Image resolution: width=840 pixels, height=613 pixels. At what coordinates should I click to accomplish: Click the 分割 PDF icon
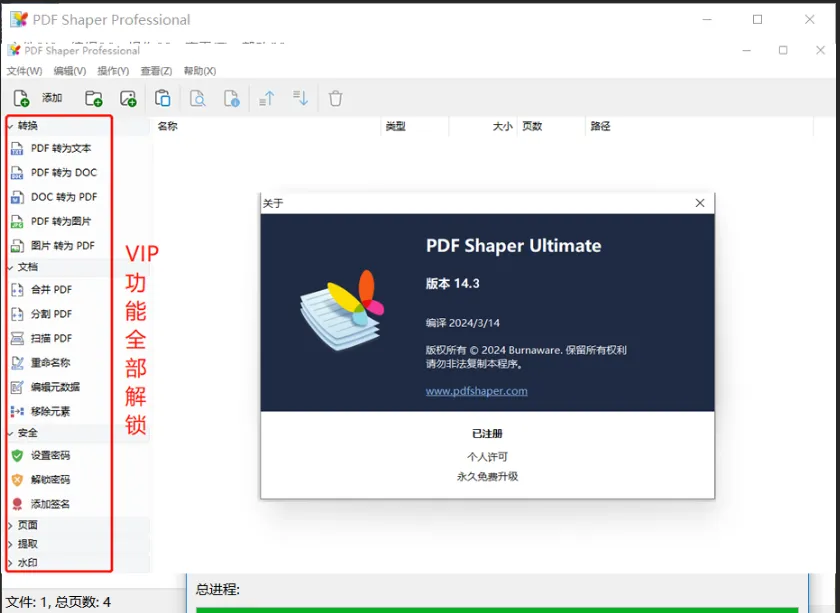pos(17,314)
